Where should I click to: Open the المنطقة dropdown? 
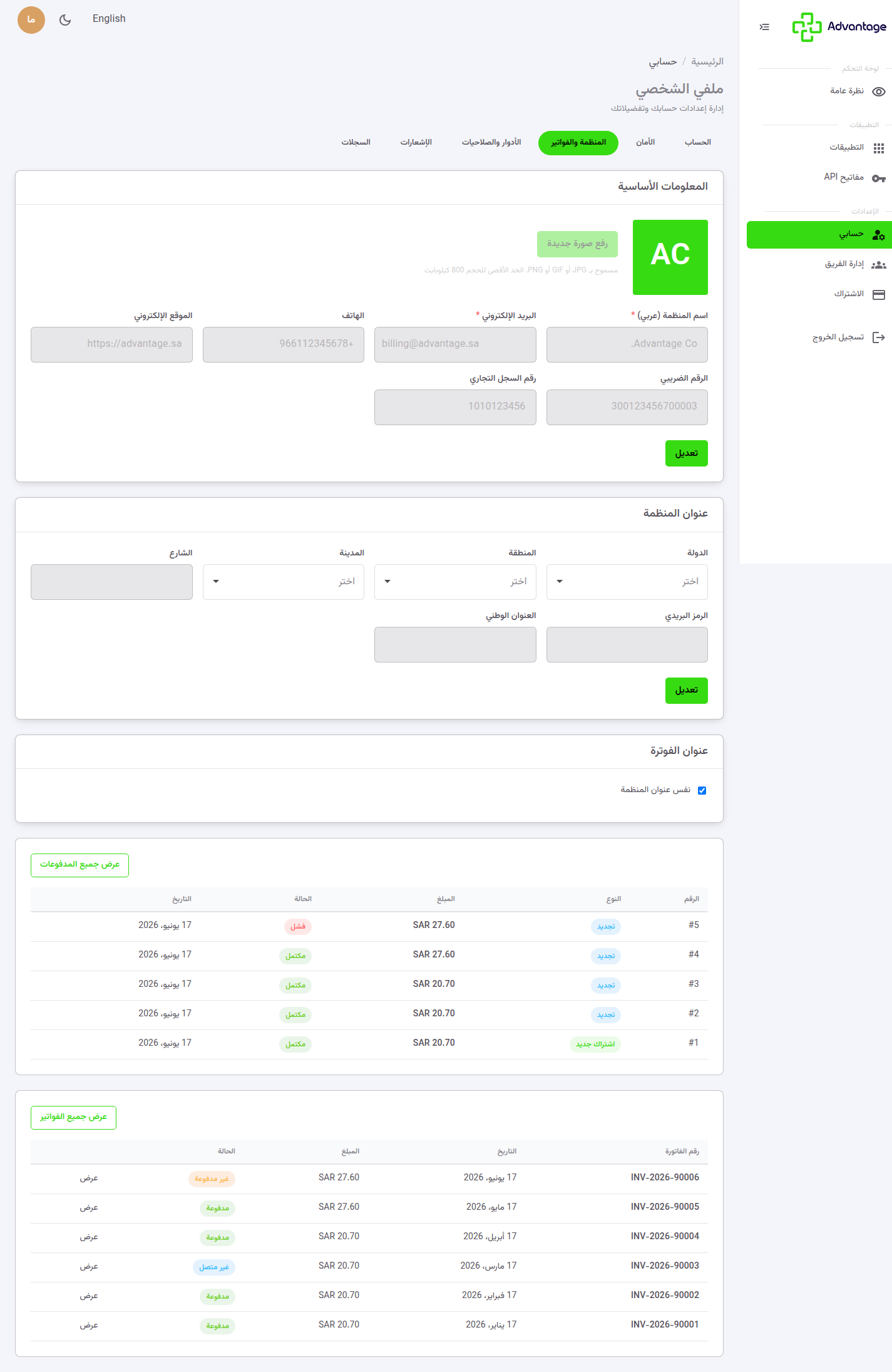(455, 582)
